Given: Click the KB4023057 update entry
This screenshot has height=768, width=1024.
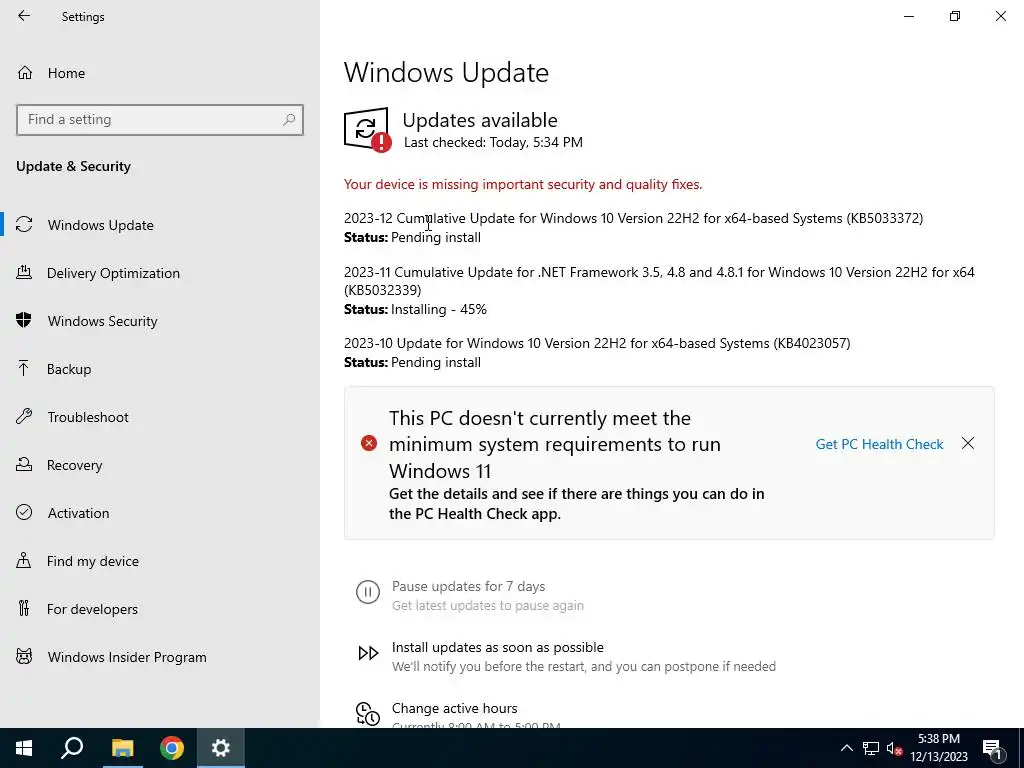Looking at the screenshot, I should 597,343.
